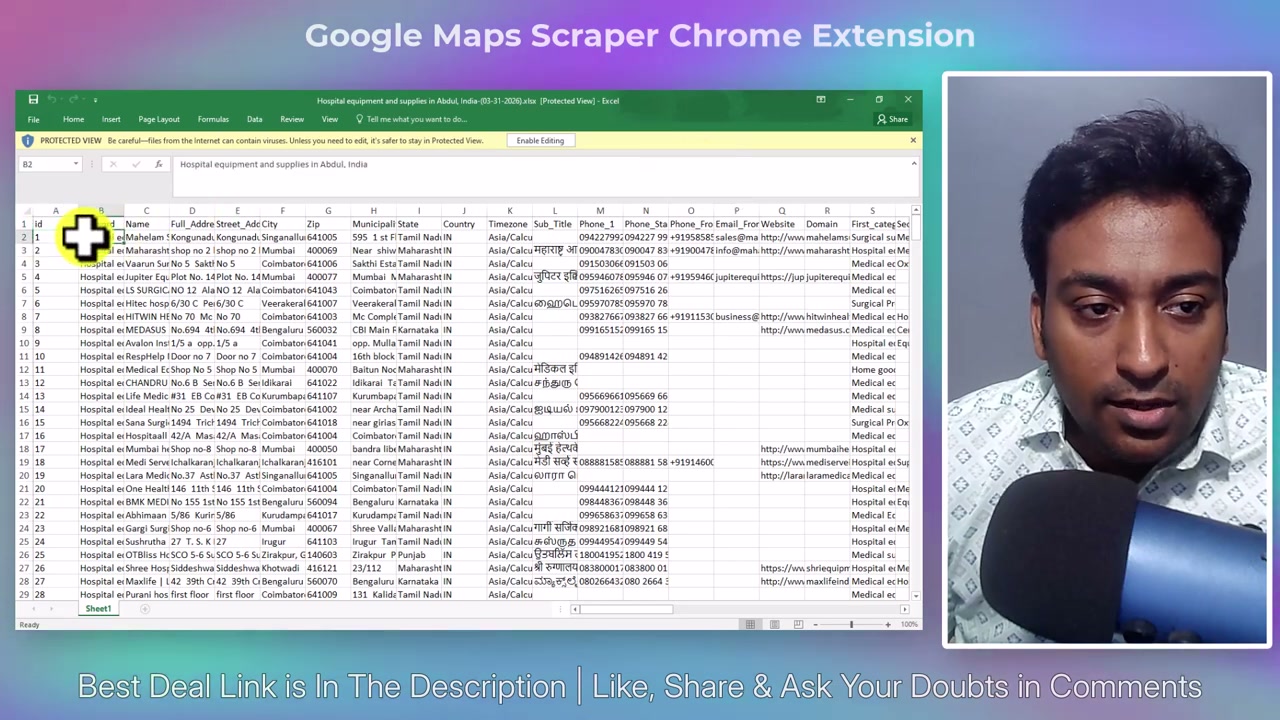The height and width of the screenshot is (720, 1280).
Task: Click the zoom slider handle
Action: 851,625
